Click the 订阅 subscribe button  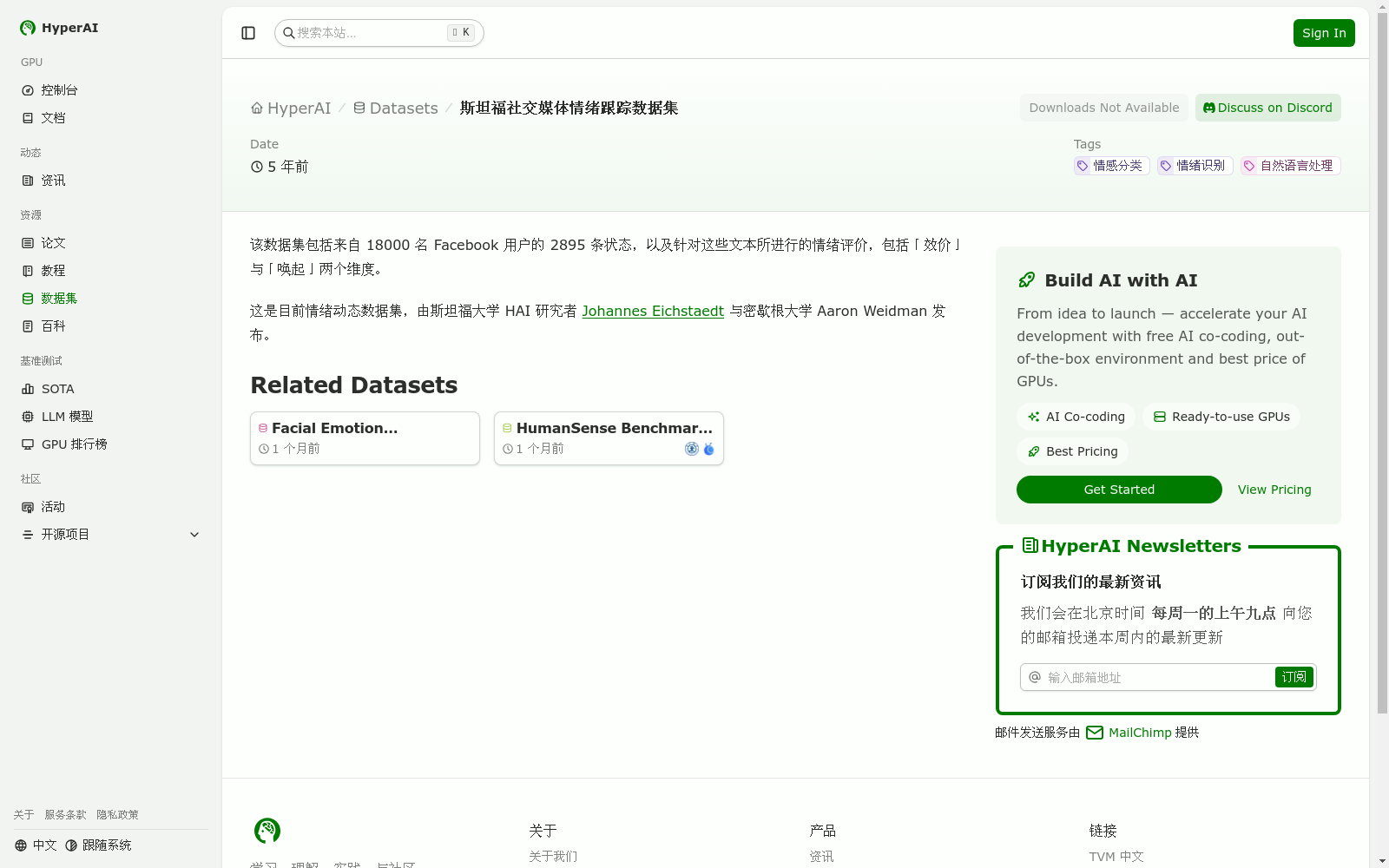(x=1294, y=677)
